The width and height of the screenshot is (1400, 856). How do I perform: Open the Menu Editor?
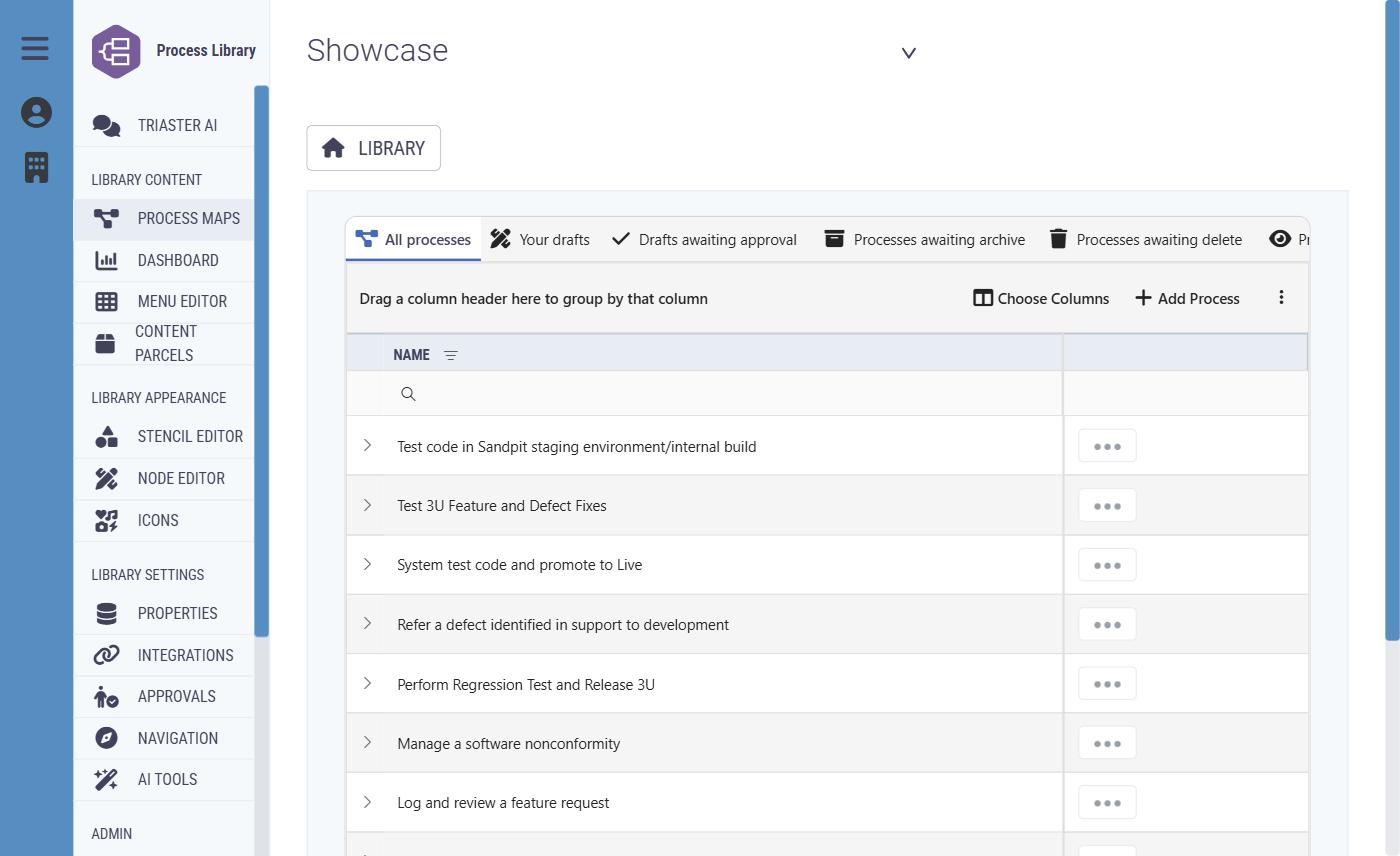(x=164, y=302)
